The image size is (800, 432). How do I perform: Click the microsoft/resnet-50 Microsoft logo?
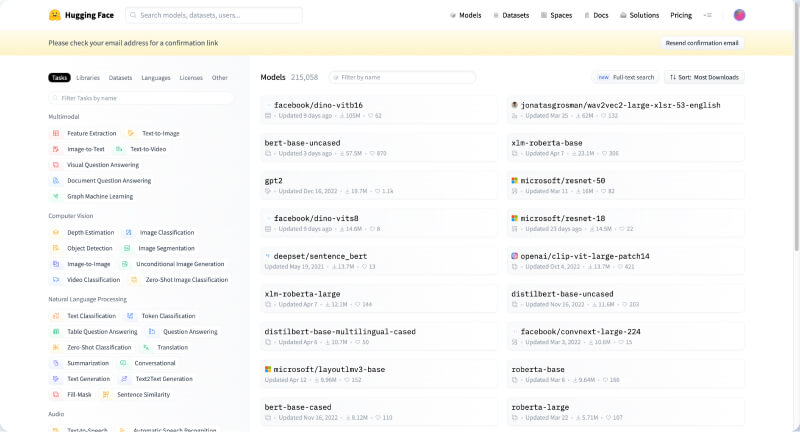515,181
